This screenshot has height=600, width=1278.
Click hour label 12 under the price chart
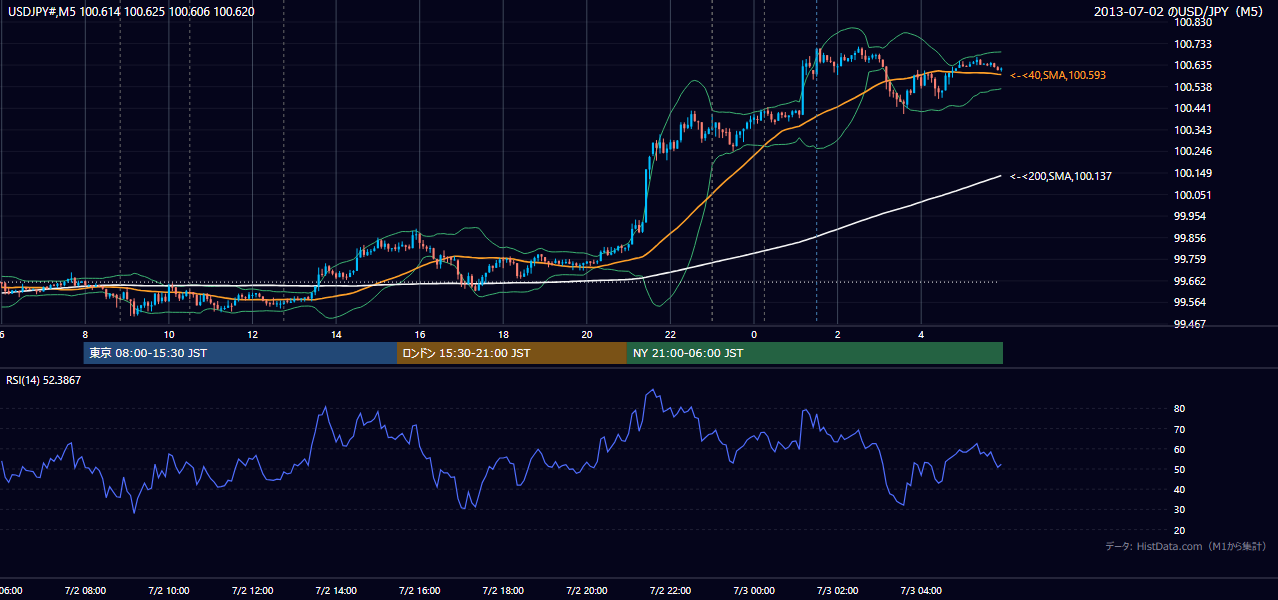pos(252,335)
